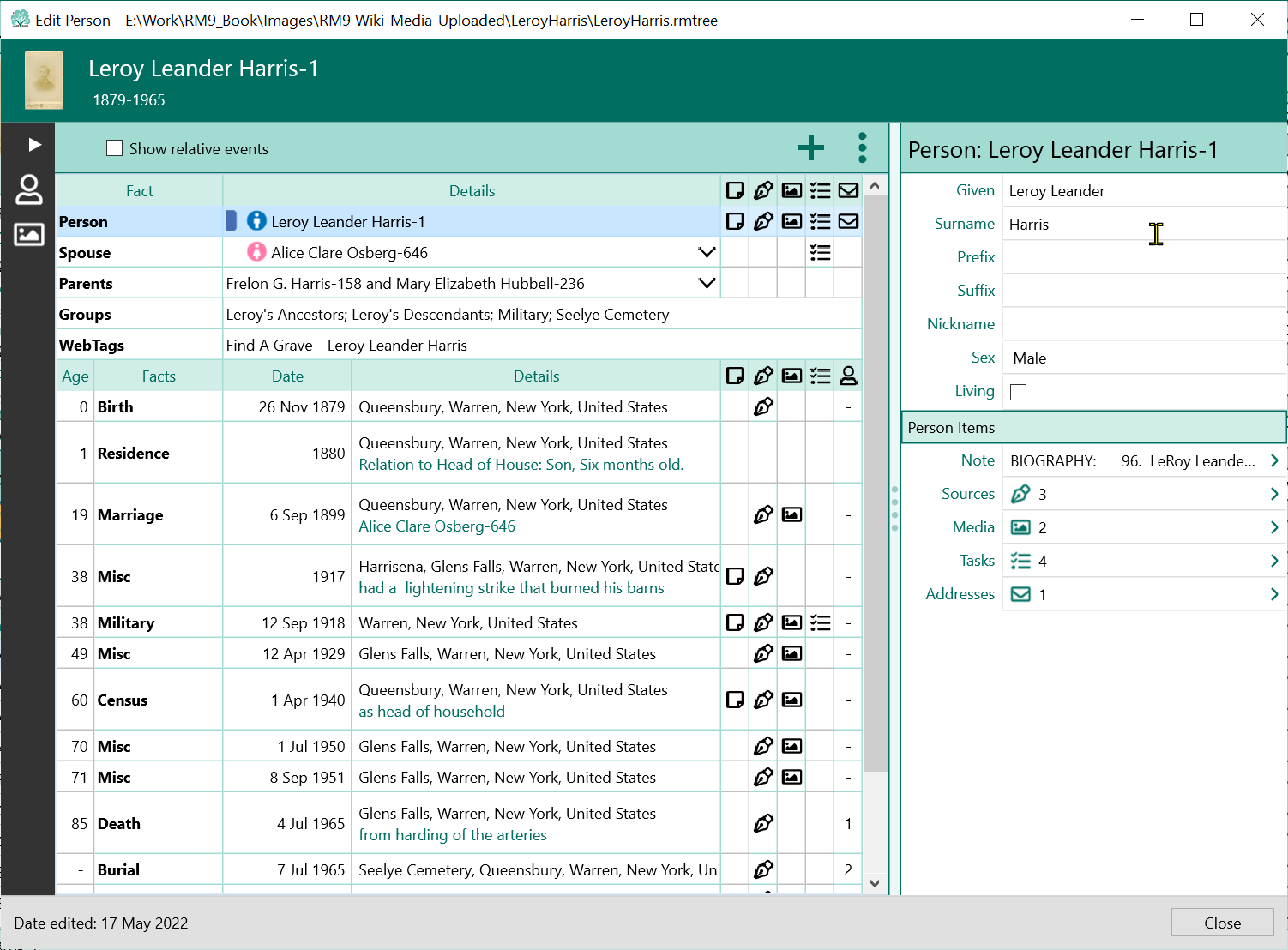Click the media icon in Person row
Viewport: 1288px width, 950px height.
[792, 221]
